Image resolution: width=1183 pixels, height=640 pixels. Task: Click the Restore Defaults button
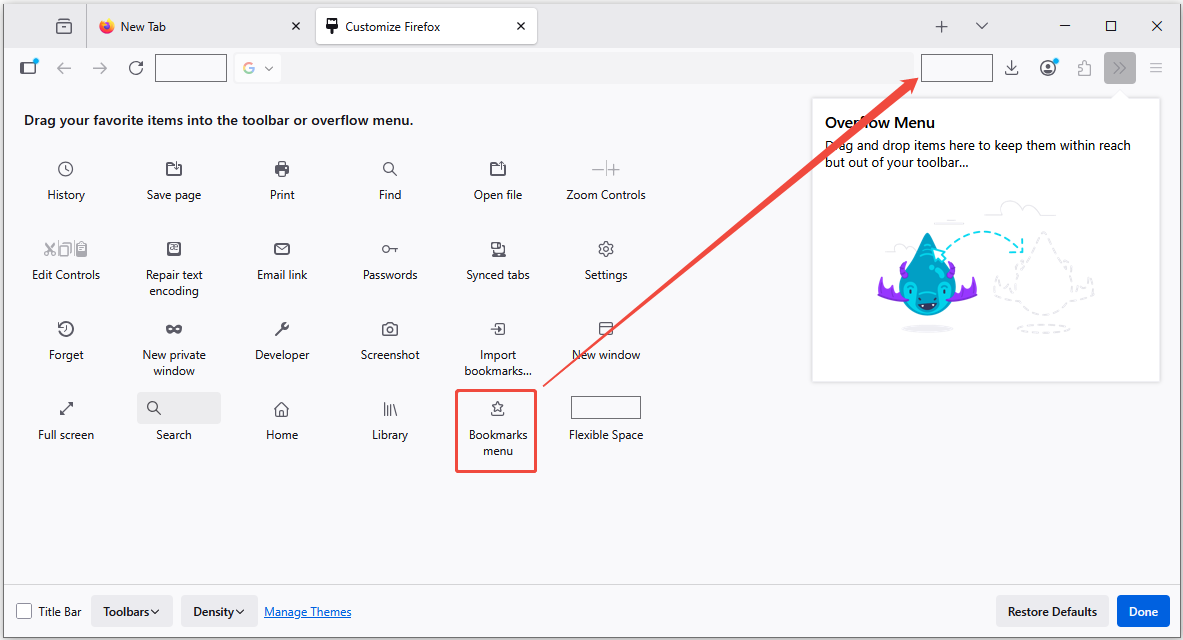(x=1052, y=611)
